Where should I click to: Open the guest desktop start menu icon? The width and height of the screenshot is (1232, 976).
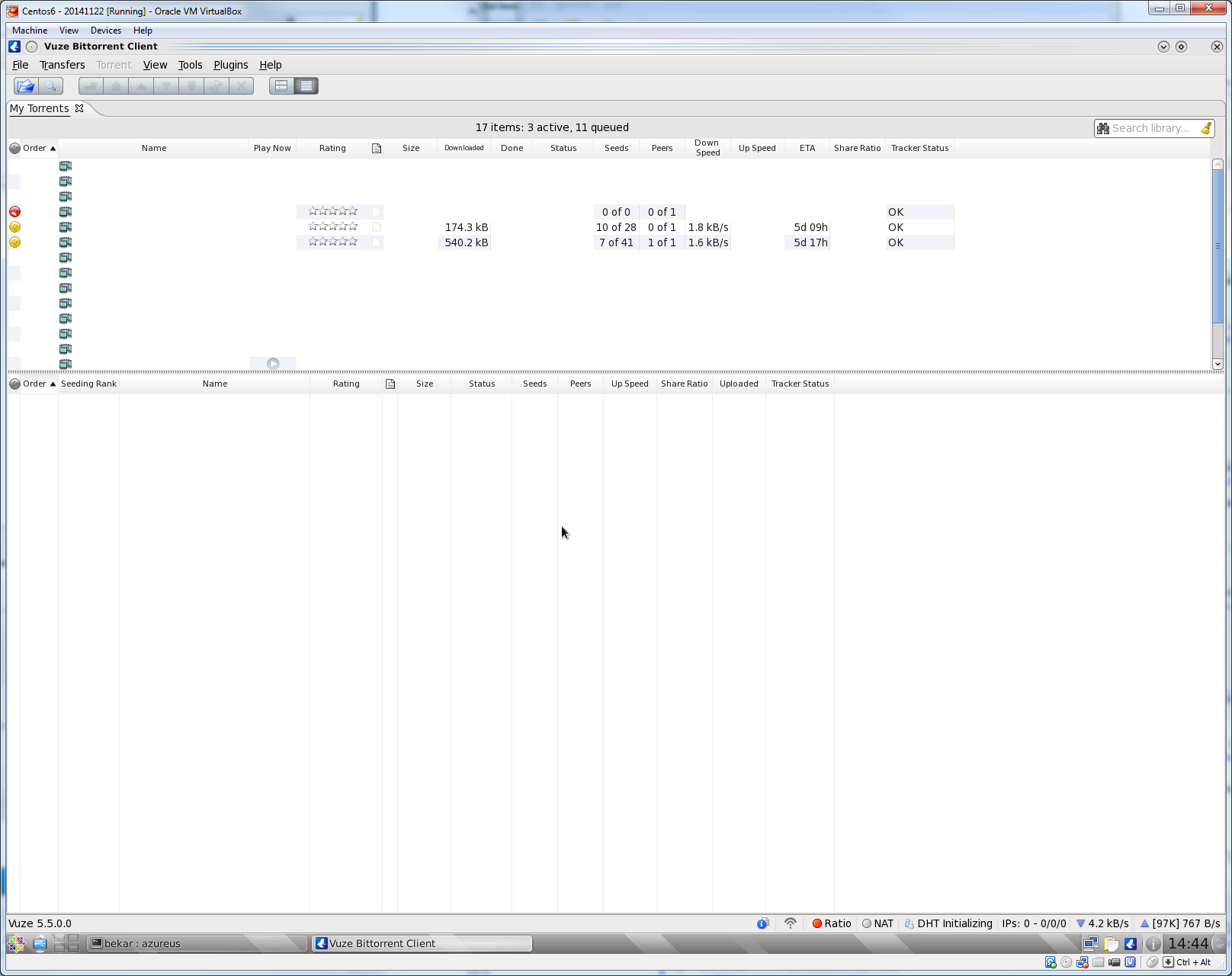coord(16,944)
